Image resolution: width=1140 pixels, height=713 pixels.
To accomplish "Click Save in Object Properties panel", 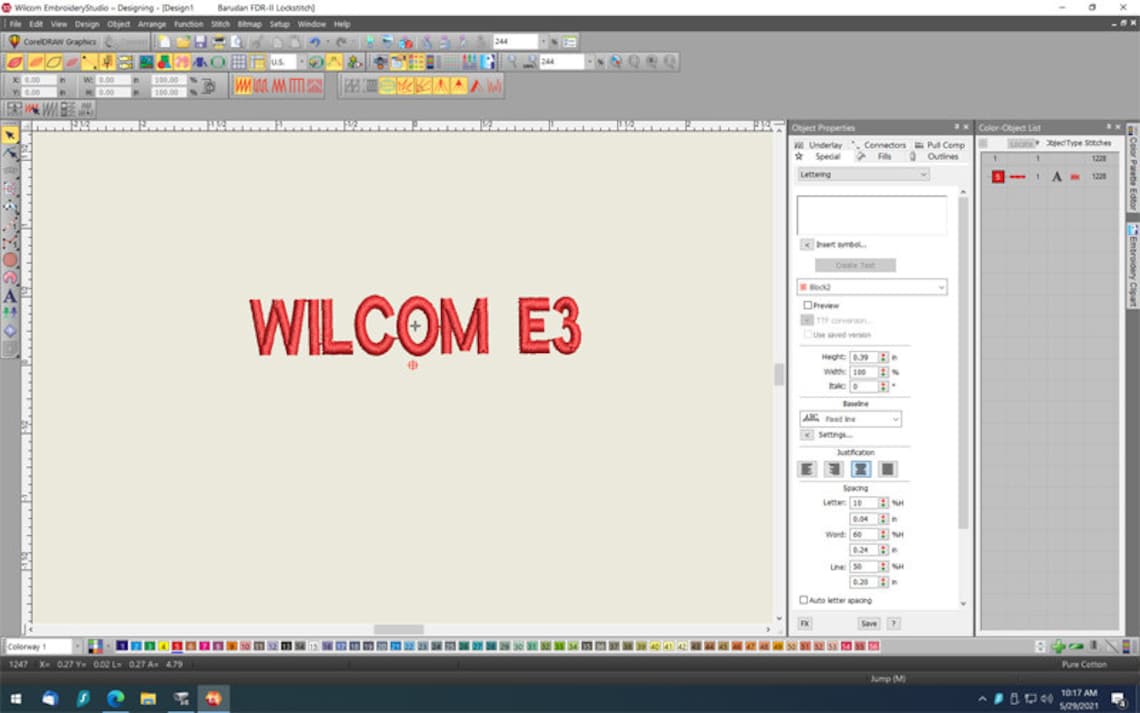I will pyautogui.click(x=869, y=622).
